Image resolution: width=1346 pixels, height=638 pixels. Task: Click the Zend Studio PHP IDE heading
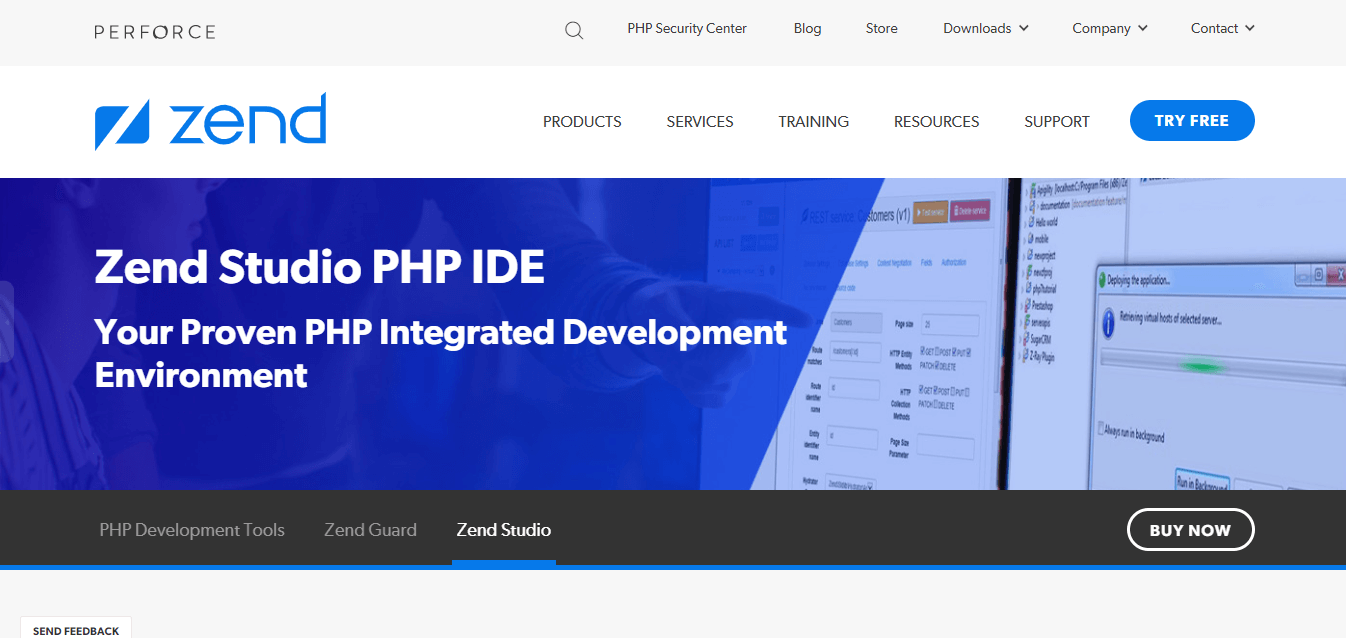(x=320, y=267)
